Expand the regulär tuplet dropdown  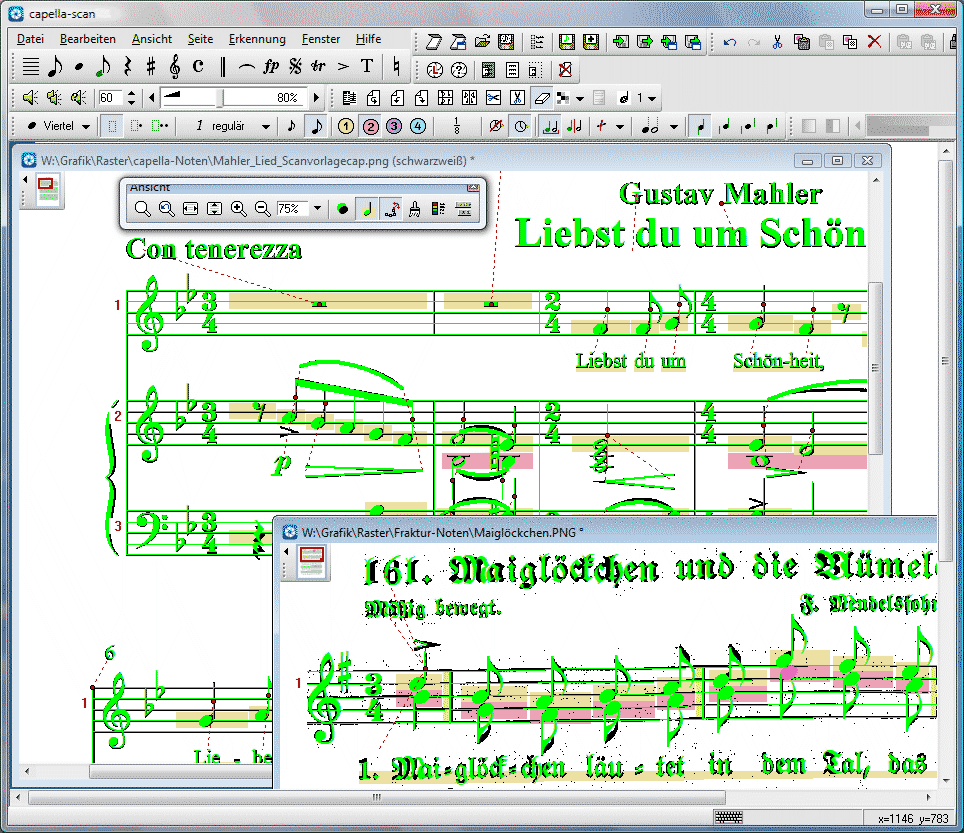tap(266, 127)
